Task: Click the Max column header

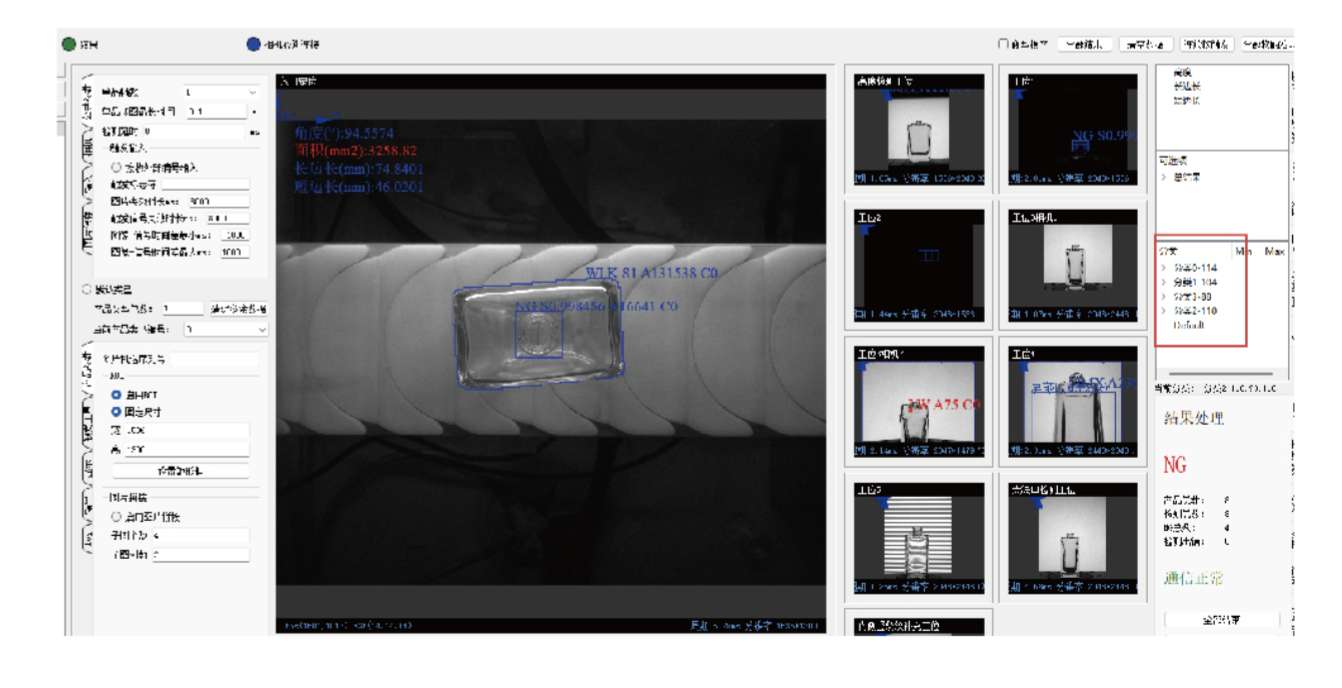Action: [x=1274, y=251]
